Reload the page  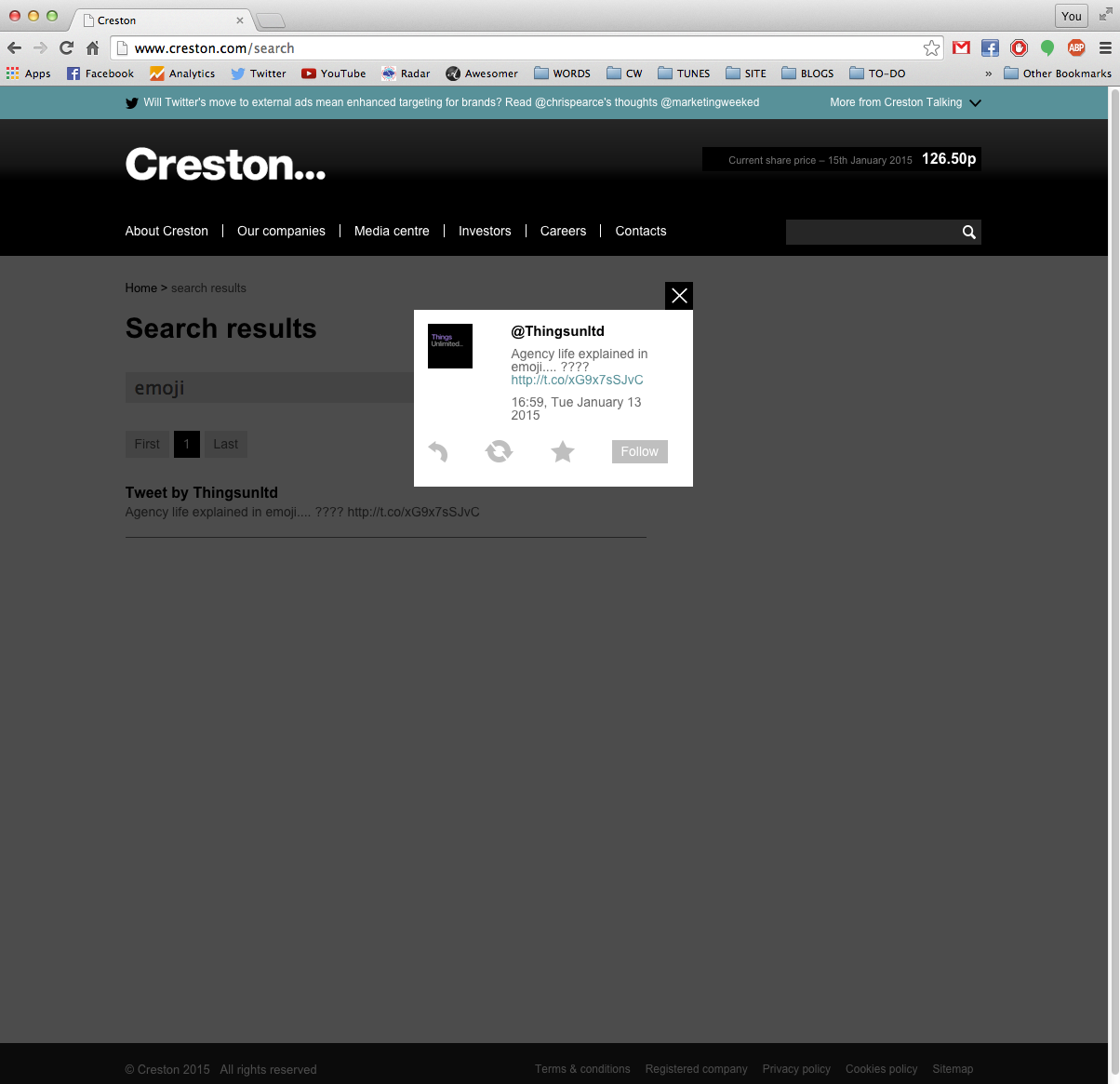coord(66,48)
